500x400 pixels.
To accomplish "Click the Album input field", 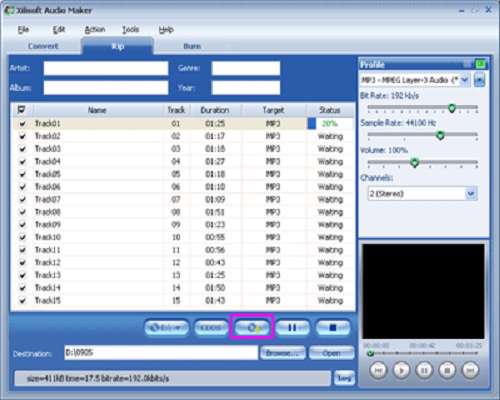I will (x=106, y=88).
